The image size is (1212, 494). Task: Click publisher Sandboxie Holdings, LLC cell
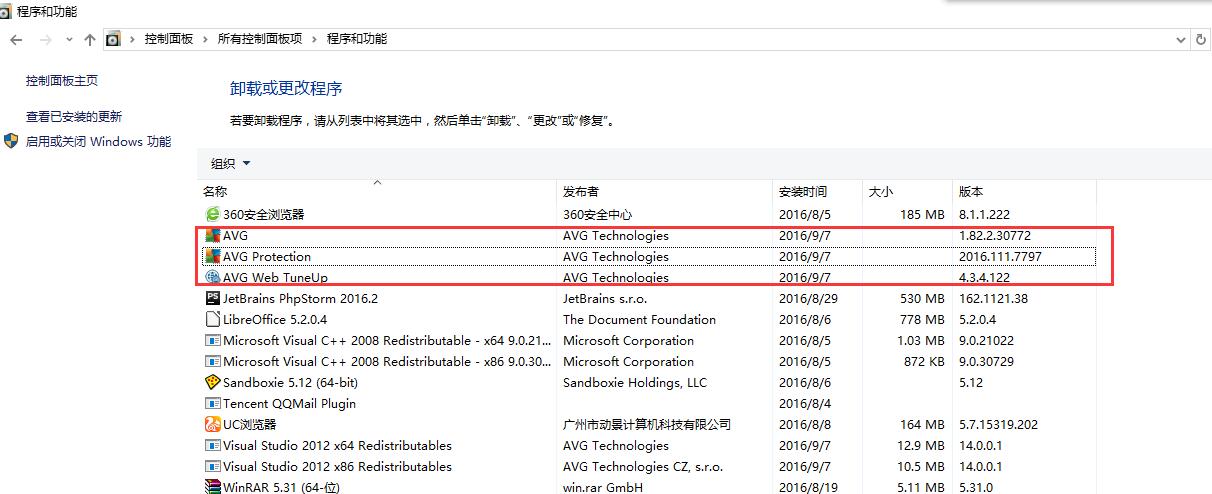point(634,383)
